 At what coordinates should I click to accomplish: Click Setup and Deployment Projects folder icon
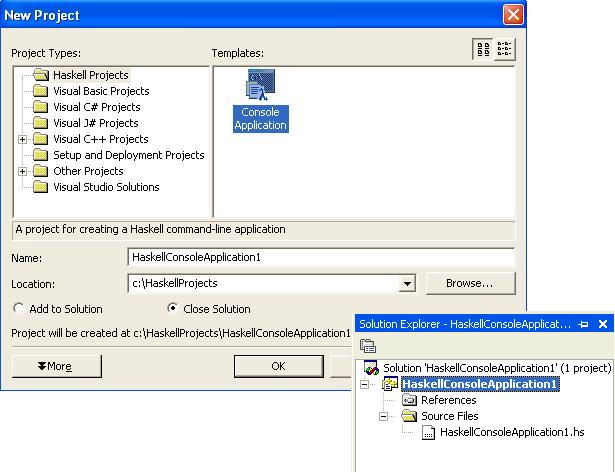[40, 155]
